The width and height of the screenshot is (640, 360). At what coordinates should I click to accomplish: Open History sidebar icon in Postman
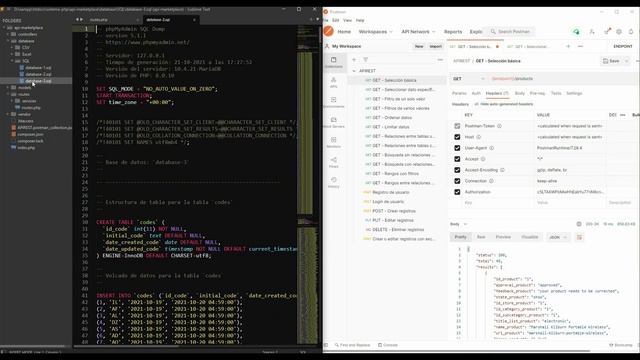pos(333,182)
